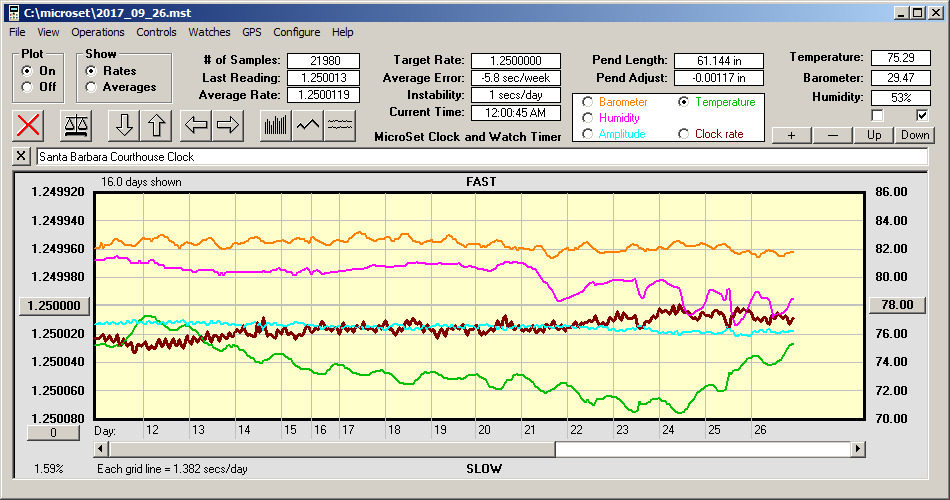
Task: Click the 1.59% status text
Action: coord(48,468)
